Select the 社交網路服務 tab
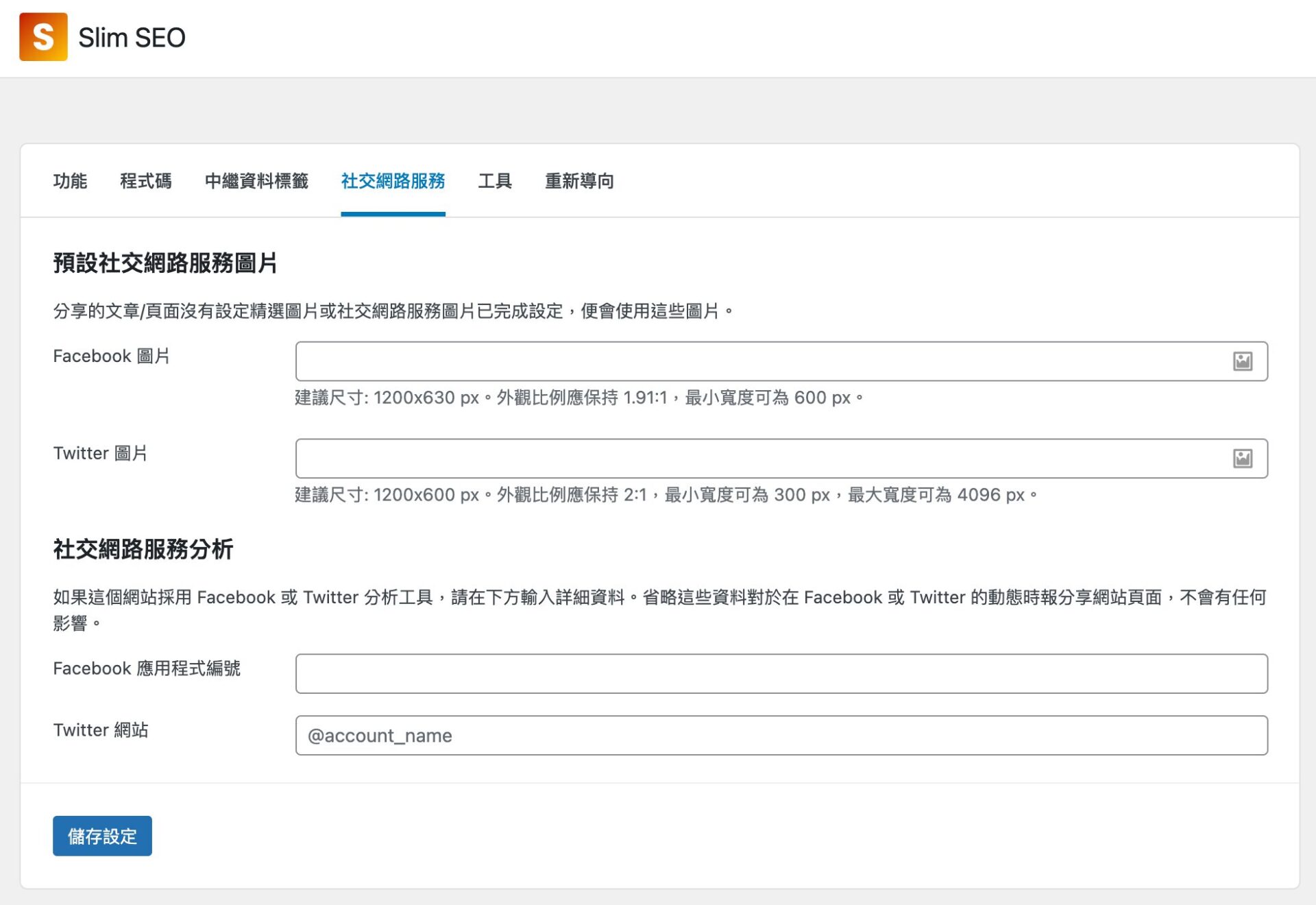This screenshot has width=1316, height=905. [x=393, y=181]
